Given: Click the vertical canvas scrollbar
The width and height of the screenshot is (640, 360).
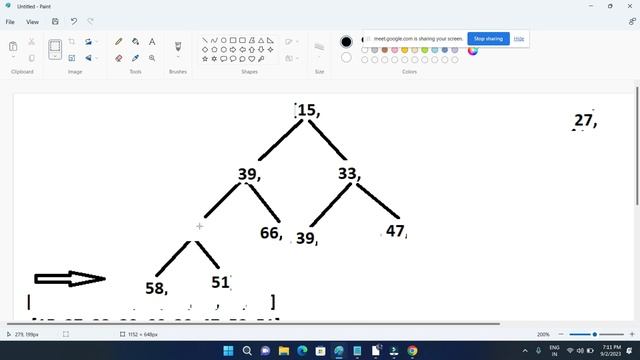Looking at the screenshot, I should [x=637, y=146].
